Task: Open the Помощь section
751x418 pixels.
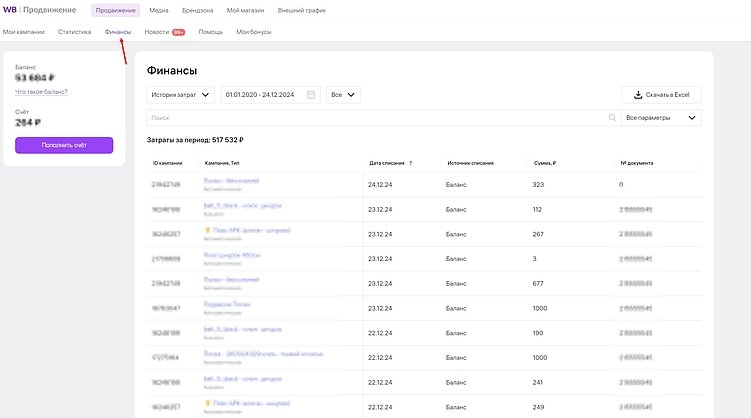Action: pyautogui.click(x=211, y=32)
